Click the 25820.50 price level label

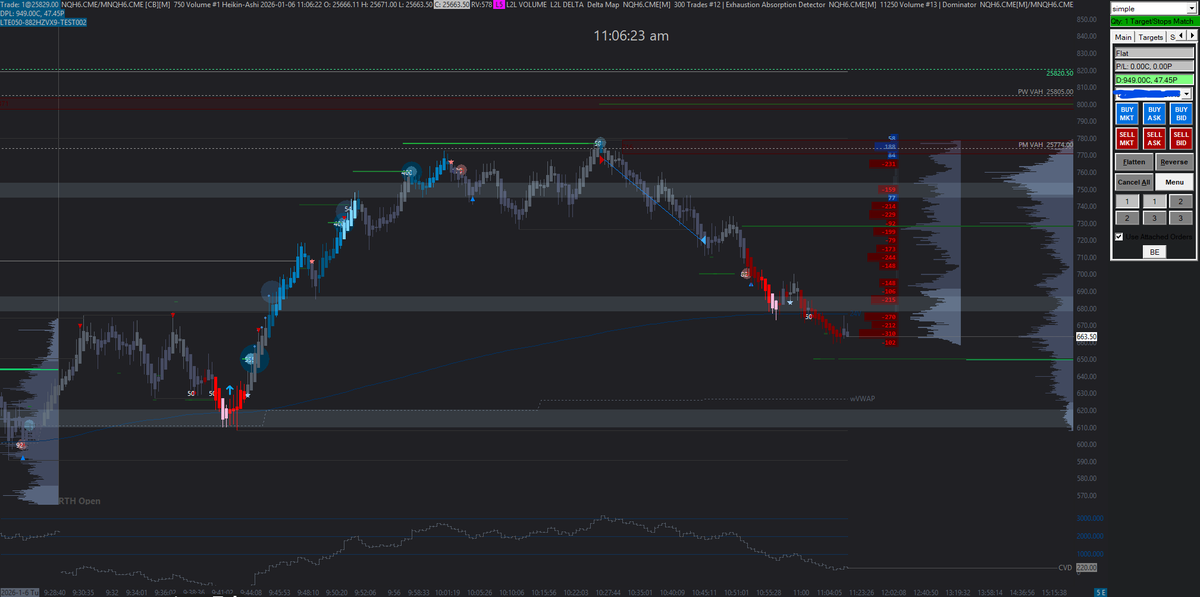tap(1060, 73)
